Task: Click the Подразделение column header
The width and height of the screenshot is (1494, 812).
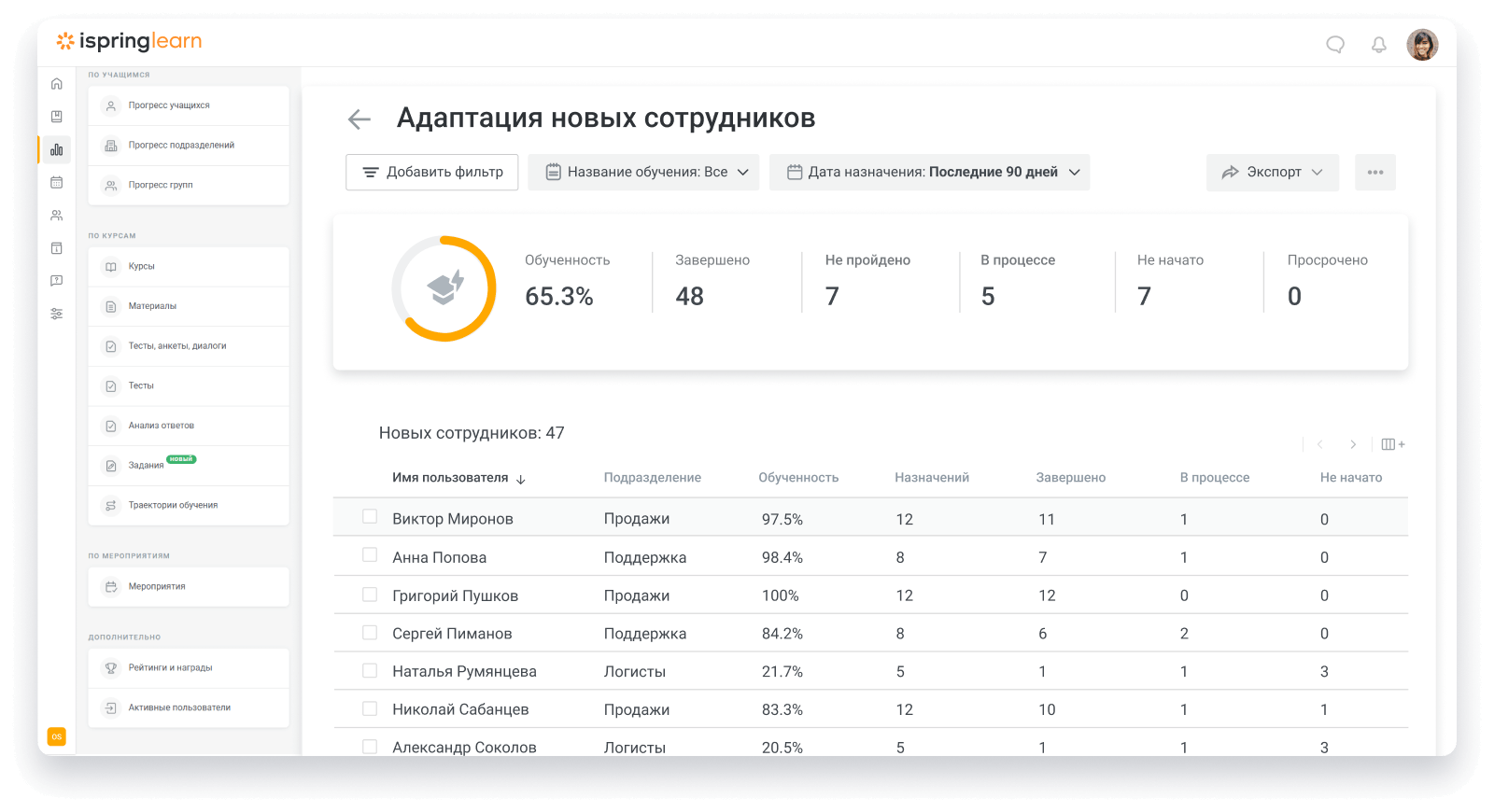Action: tap(652, 478)
